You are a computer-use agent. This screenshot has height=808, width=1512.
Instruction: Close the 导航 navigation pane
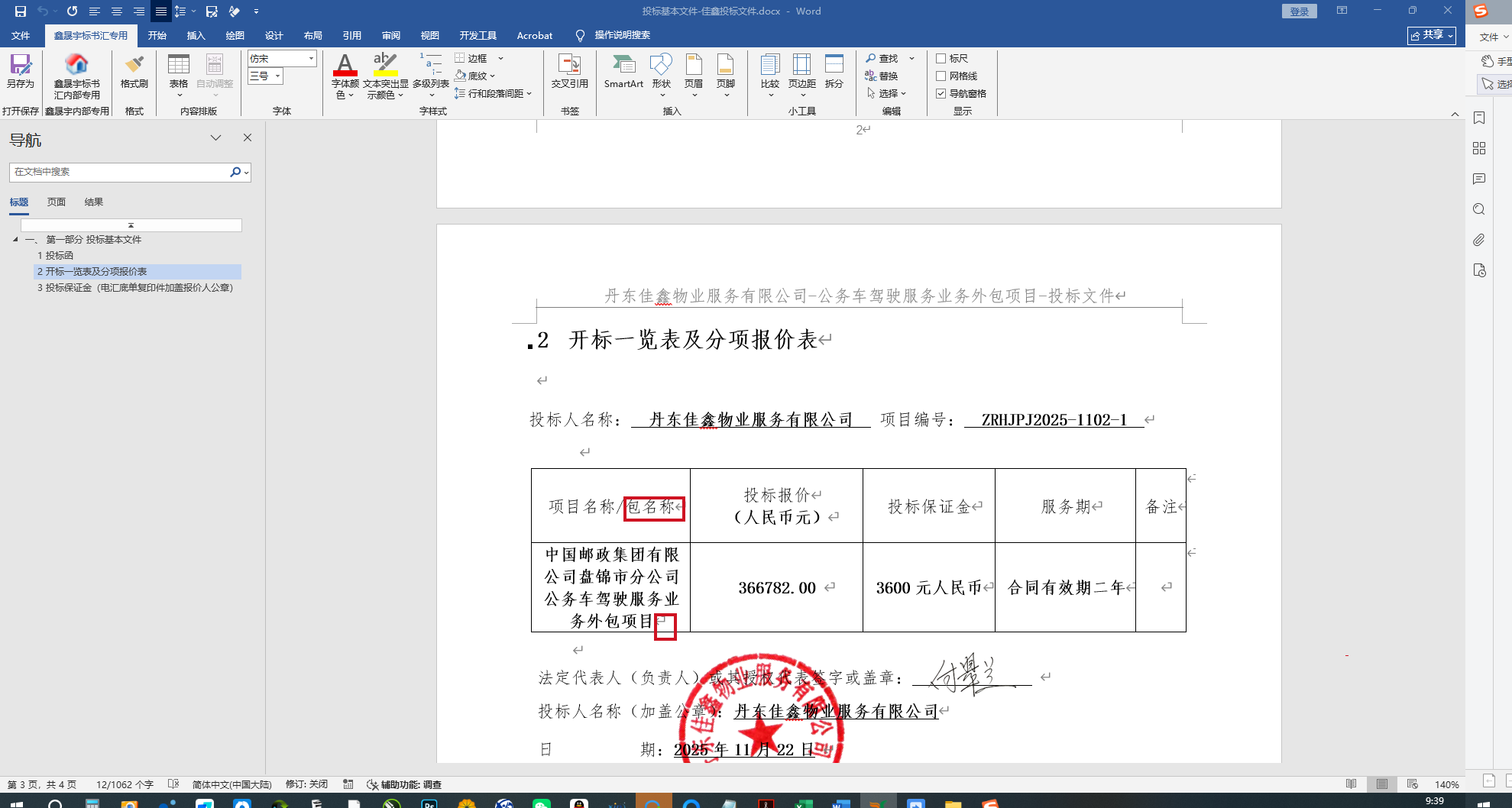point(248,137)
